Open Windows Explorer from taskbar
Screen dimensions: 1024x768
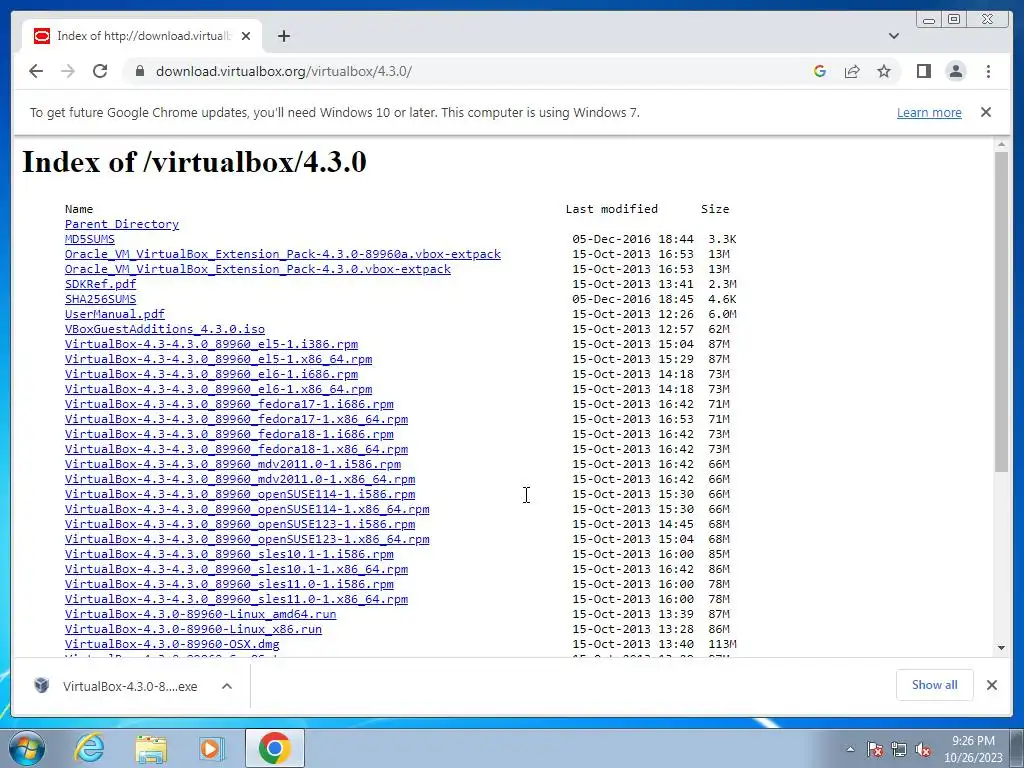point(151,748)
